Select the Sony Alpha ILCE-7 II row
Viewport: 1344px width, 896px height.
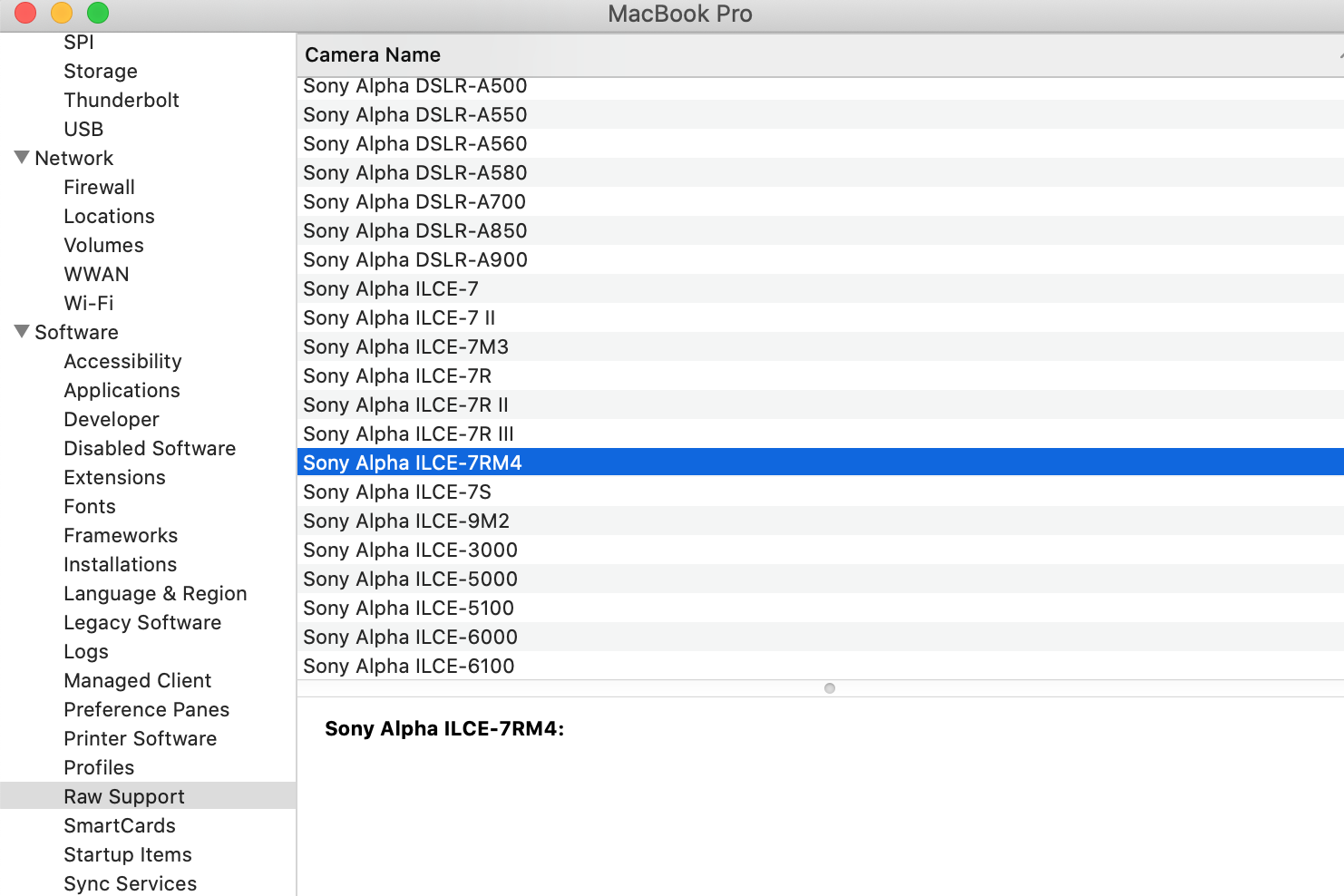[821, 317]
